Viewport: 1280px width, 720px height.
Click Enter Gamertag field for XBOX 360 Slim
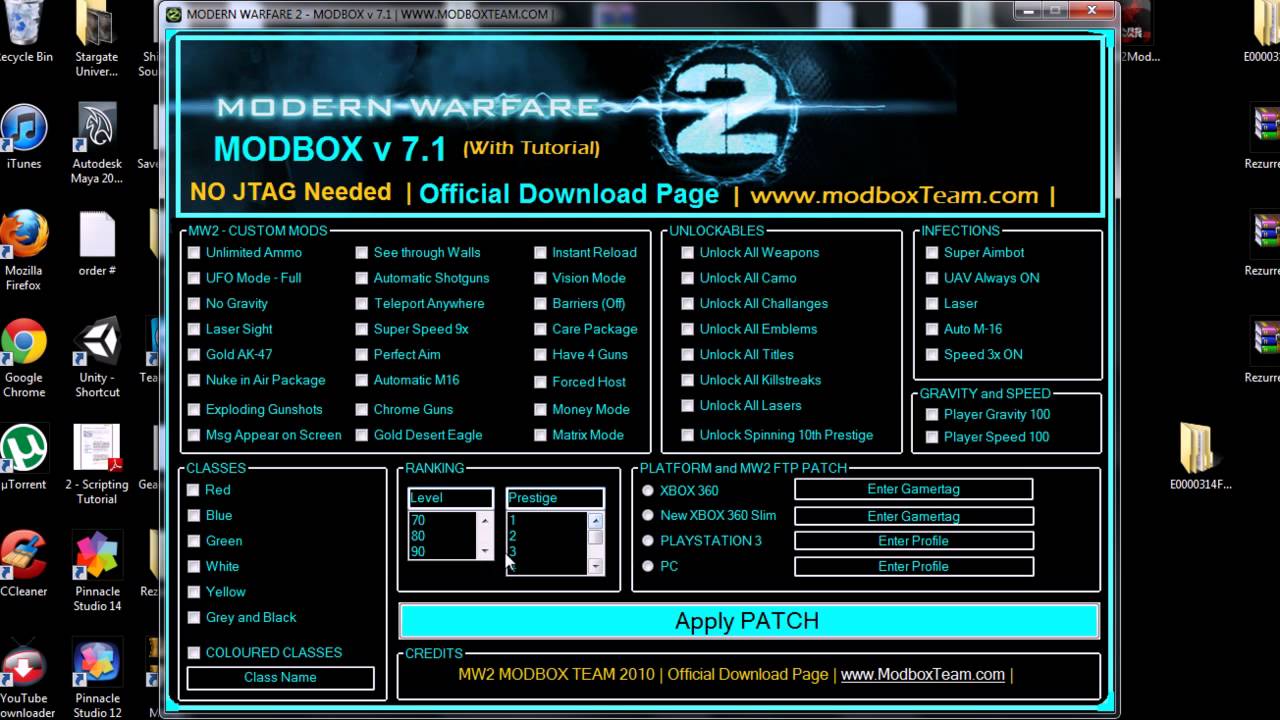pos(913,516)
